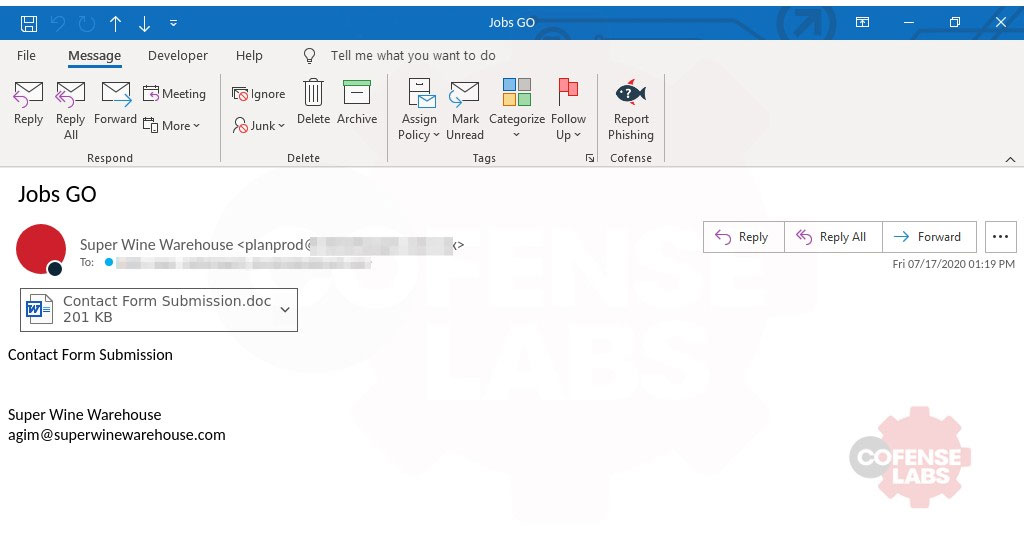Expand the attachment dropdown arrow
Viewport: 1024px width, 538px height.
(285, 309)
